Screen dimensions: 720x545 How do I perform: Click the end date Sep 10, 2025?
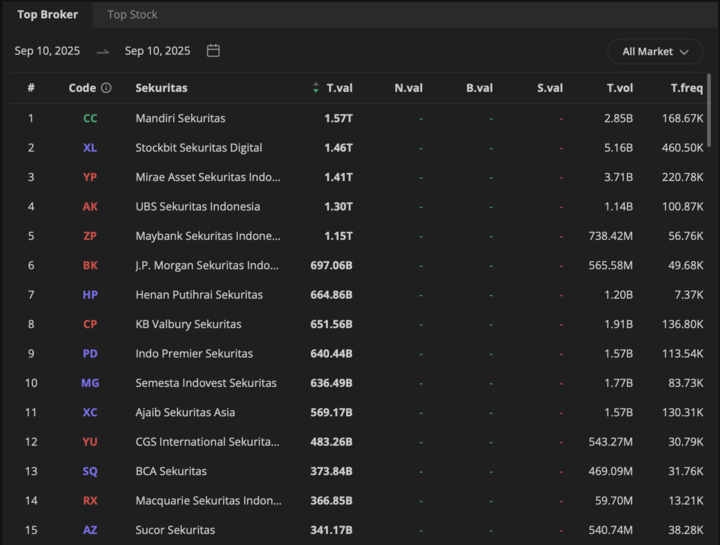[x=158, y=51]
